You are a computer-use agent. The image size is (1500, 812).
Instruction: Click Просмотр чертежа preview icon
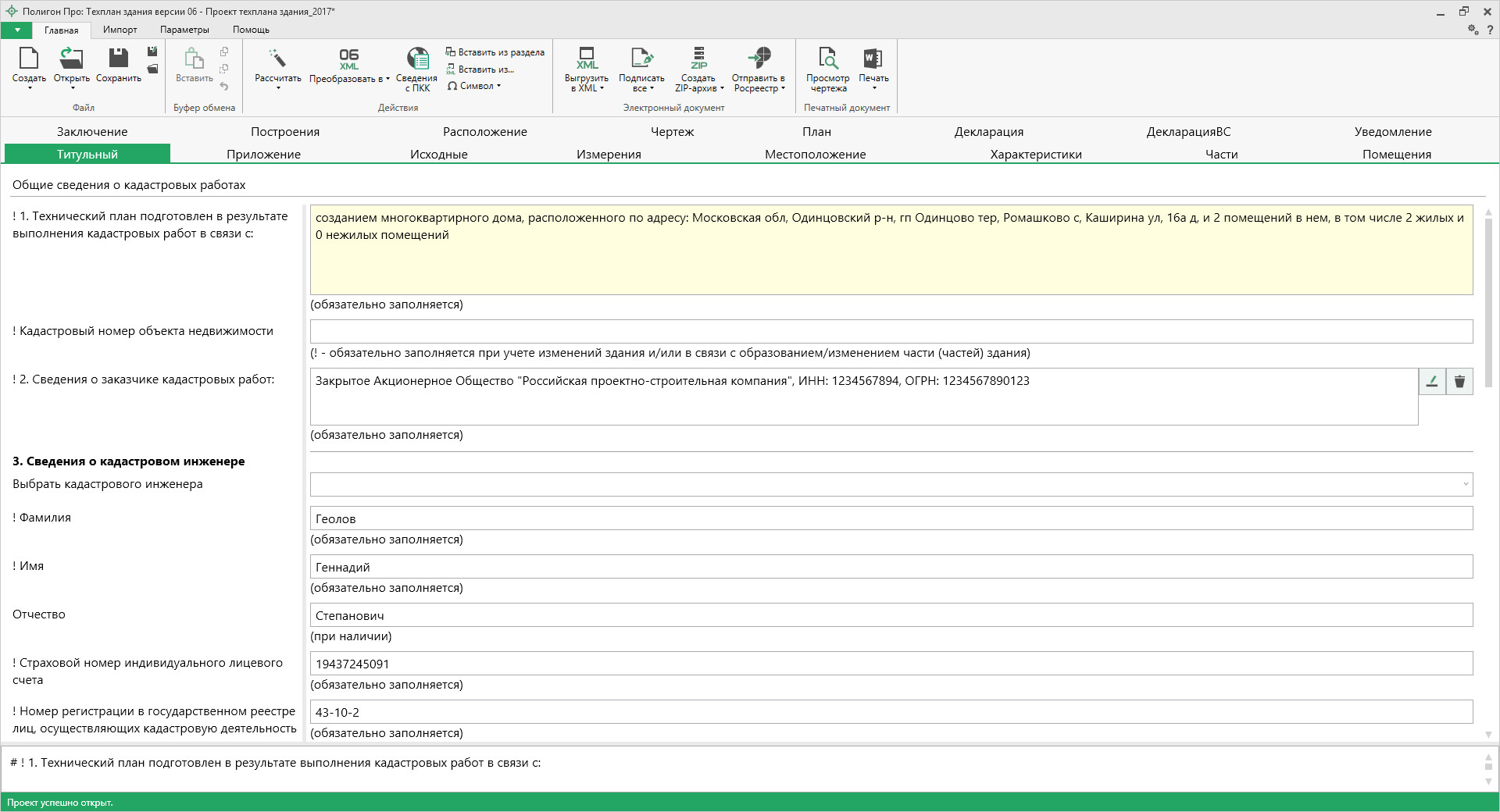[827, 59]
